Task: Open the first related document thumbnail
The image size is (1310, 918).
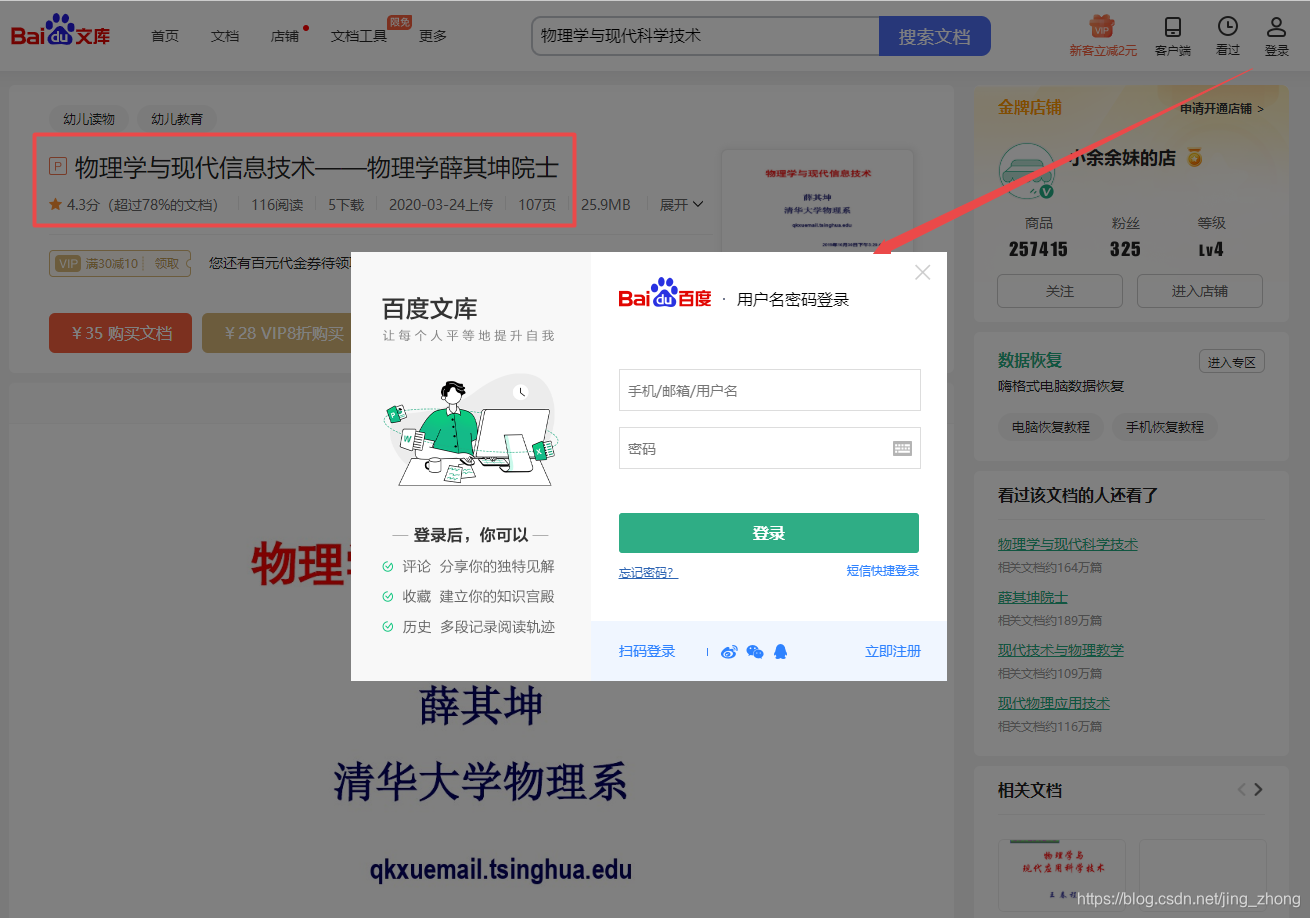Action: coord(1062,875)
